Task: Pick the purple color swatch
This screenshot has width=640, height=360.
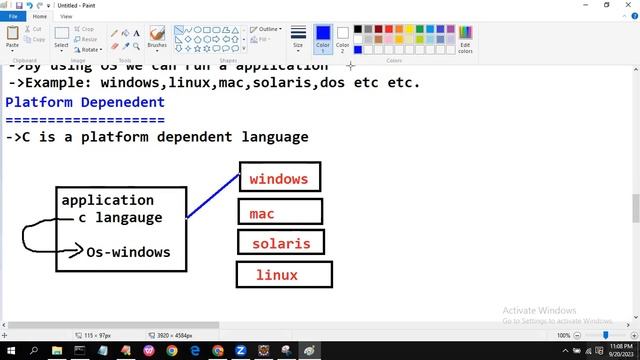Action: coord(451,29)
